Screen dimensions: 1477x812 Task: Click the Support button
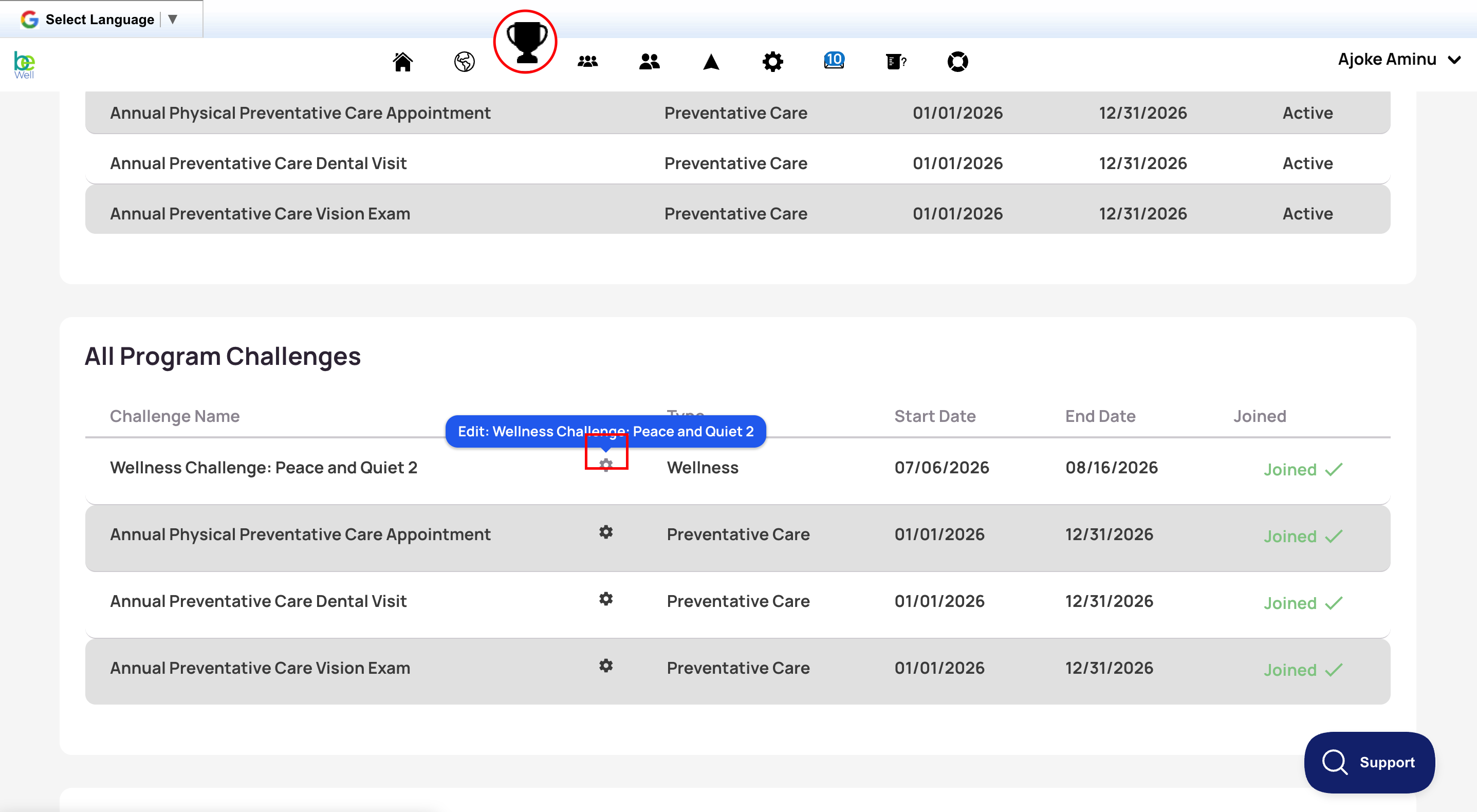coord(1369,762)
